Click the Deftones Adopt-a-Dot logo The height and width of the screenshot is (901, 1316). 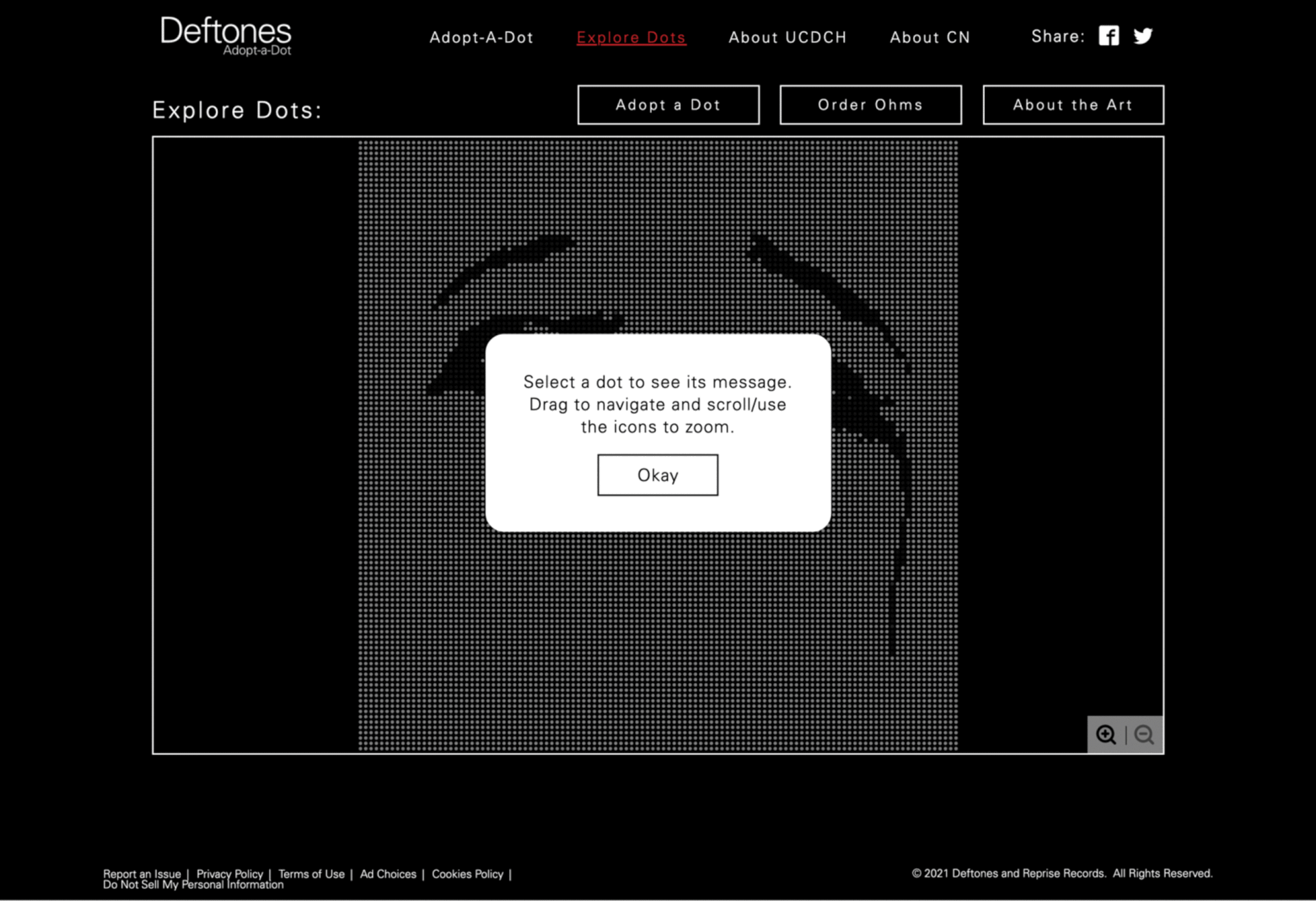coord(226,36)
